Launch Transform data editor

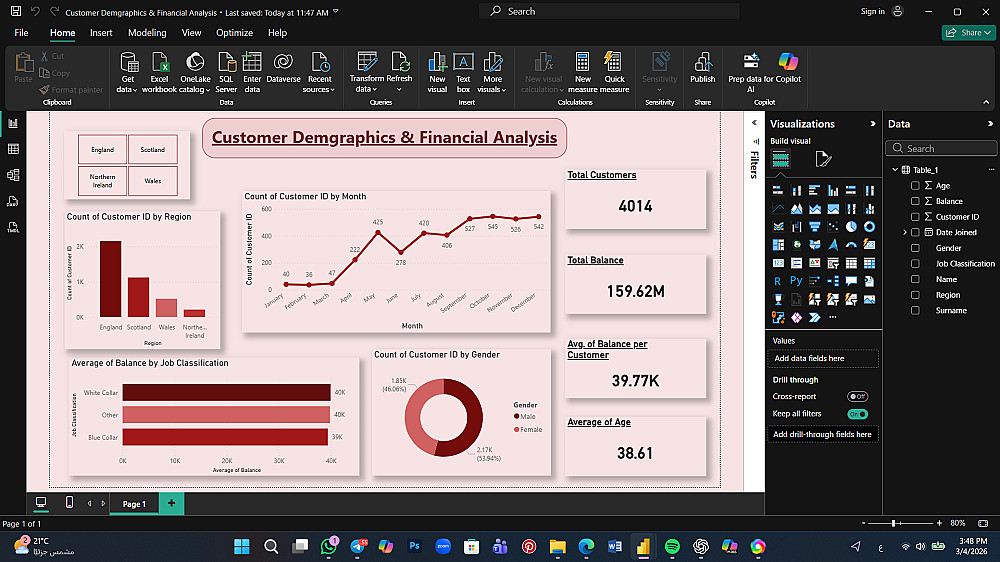click(367, 73)
